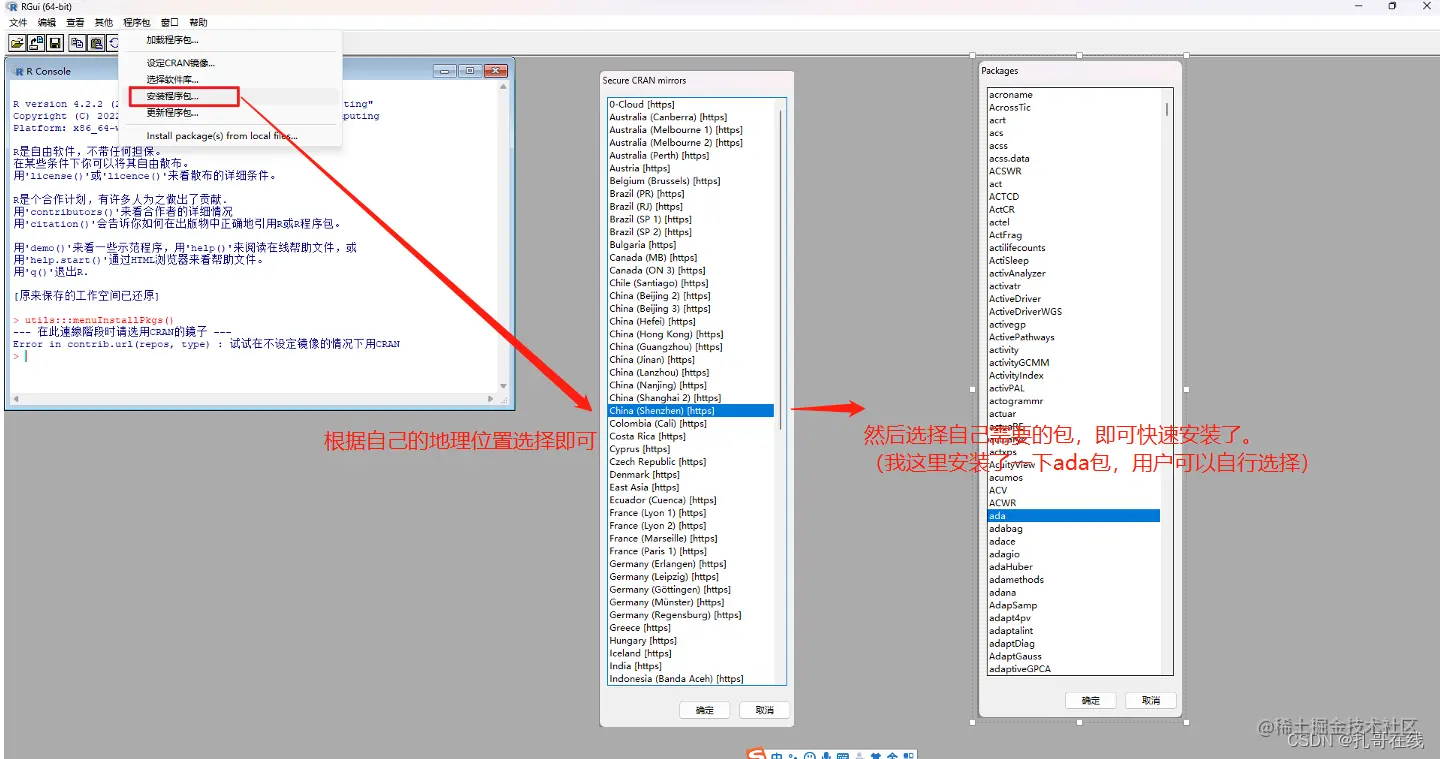The height and width of the screenshot is (759, 1440).
Task: Click the 程序包 menu
Action: click(137, 22)
